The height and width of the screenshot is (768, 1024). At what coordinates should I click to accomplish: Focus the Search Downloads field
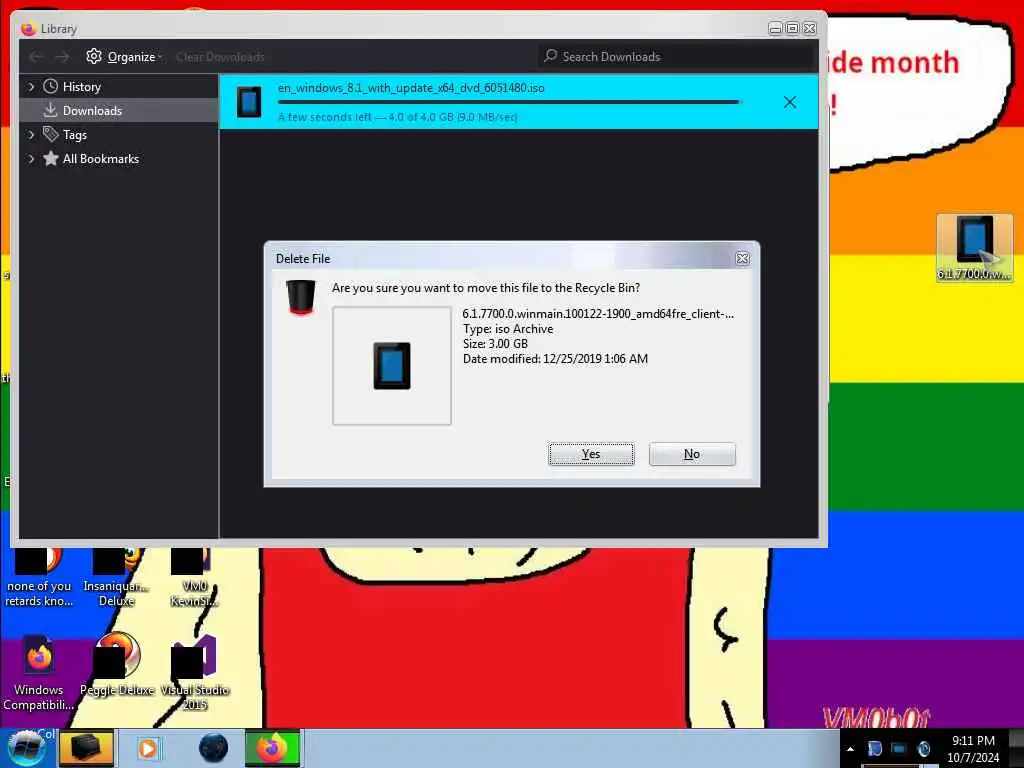click(676, 57)
